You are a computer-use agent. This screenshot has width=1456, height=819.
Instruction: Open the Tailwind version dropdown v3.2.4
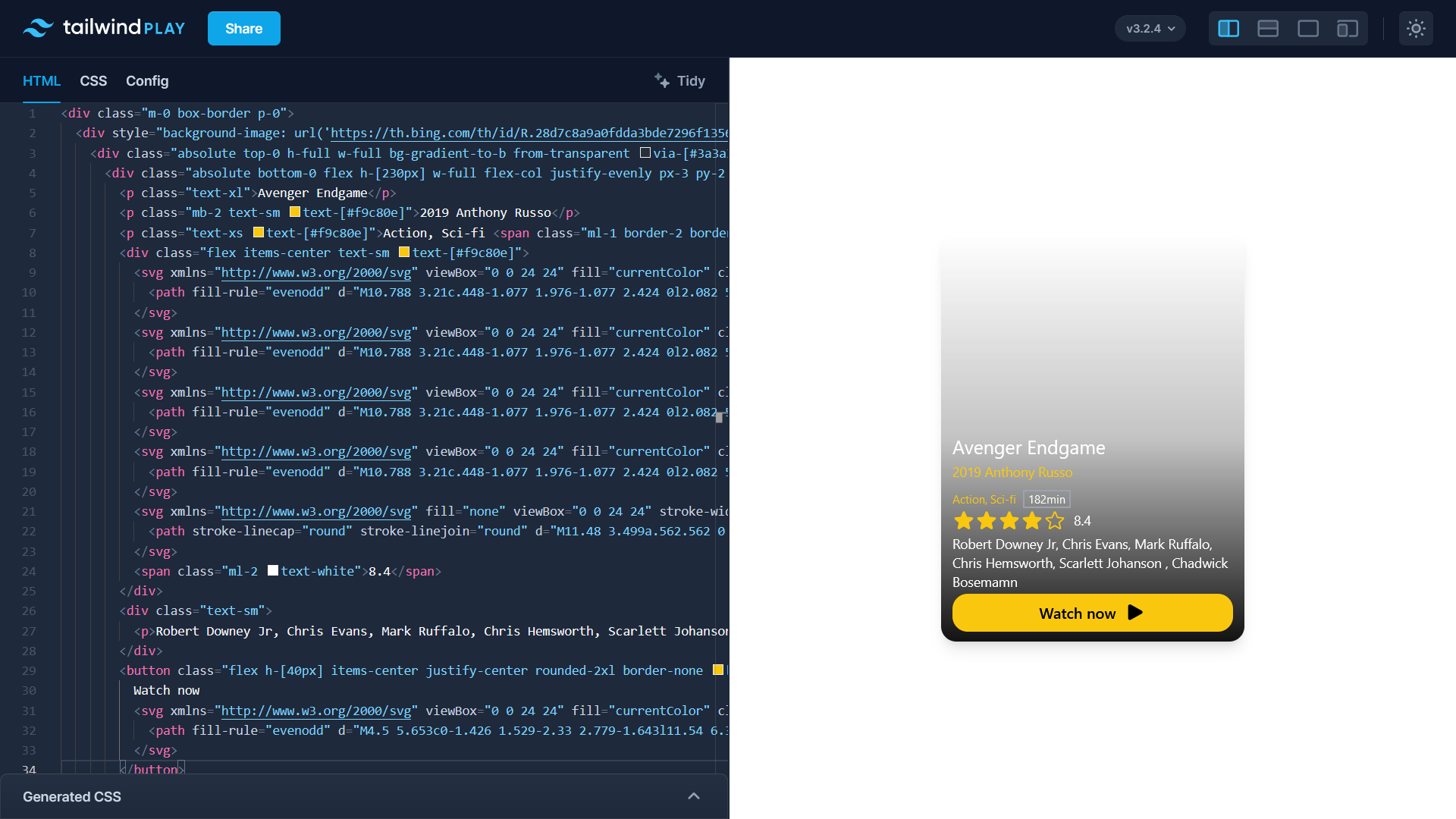tap(1150, 28)
